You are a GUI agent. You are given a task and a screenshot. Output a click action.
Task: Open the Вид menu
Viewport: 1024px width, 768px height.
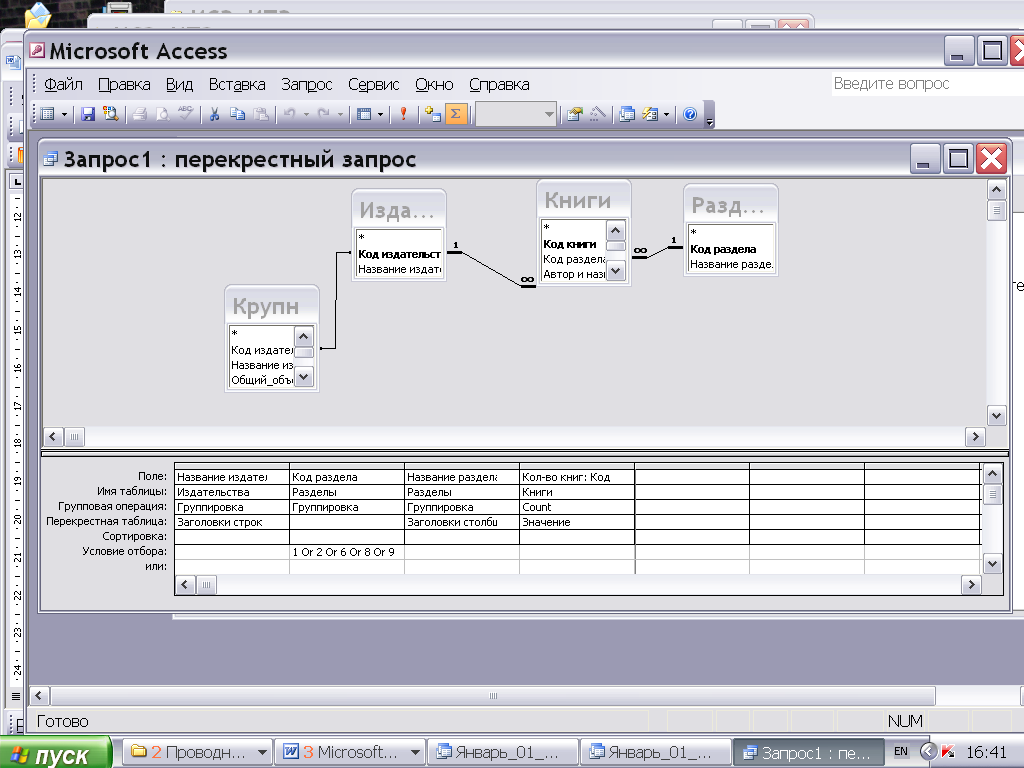179,84
